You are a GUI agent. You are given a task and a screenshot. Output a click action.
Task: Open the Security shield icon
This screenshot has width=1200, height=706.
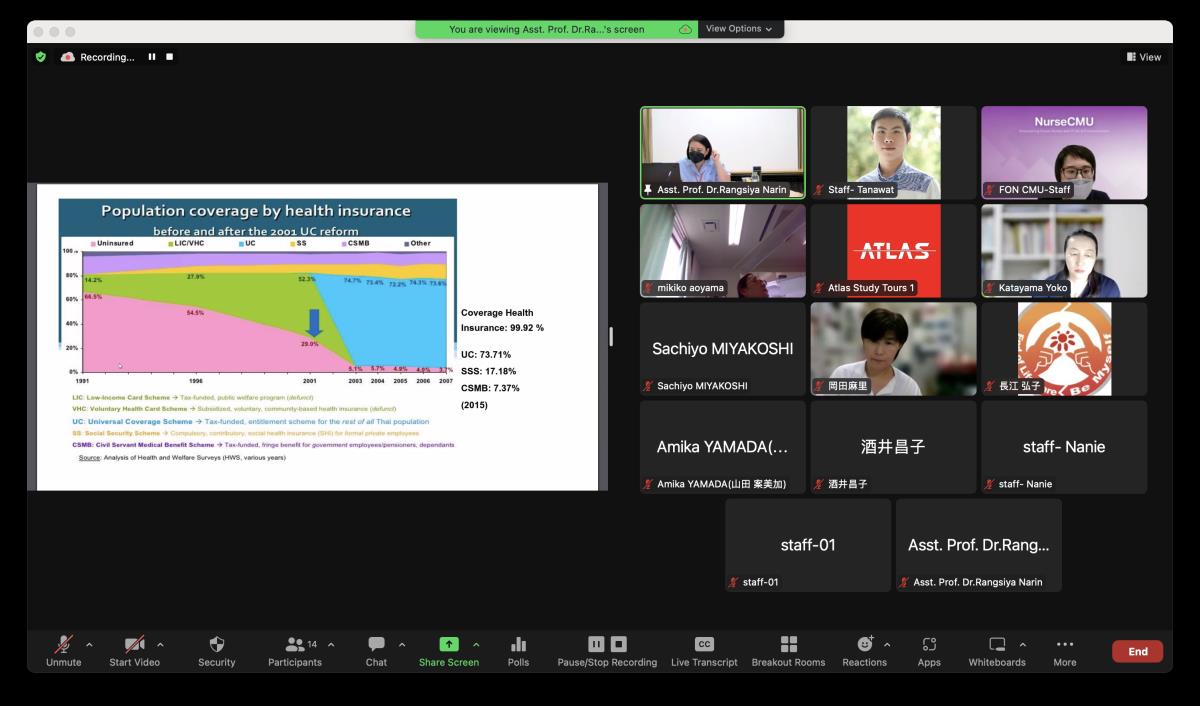pyautogui.click(x=216, y=645)
